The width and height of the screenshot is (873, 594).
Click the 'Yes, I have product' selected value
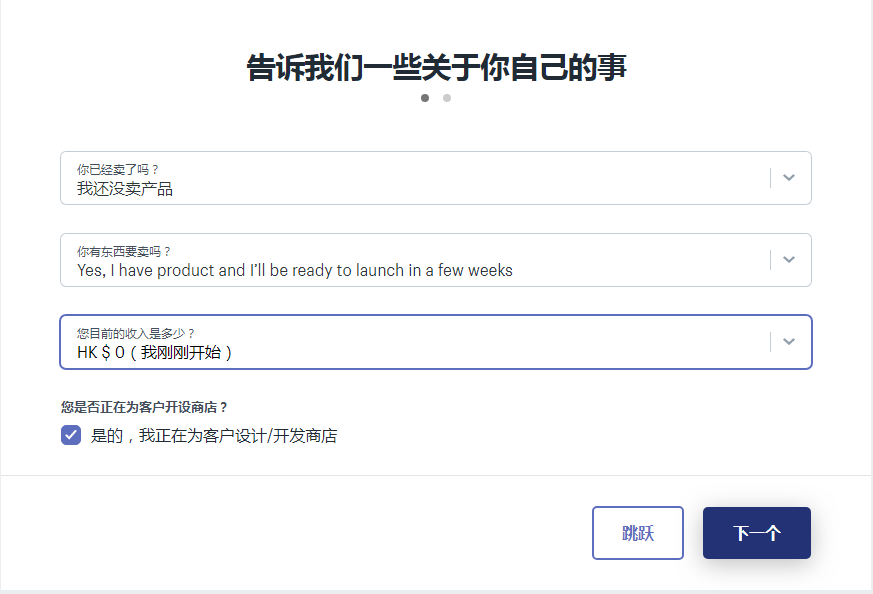point(295,270)
